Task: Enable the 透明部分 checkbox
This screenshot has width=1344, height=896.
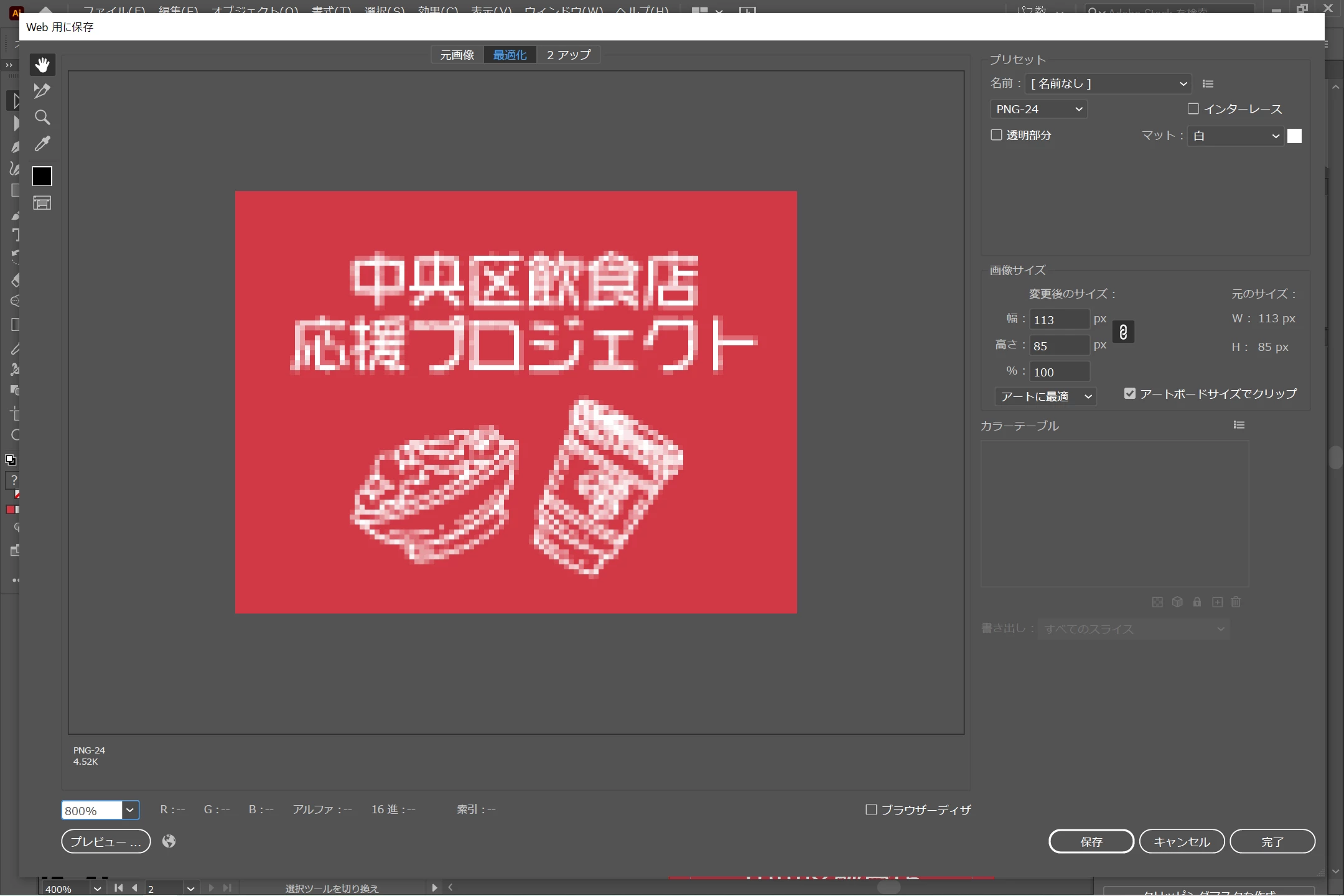Action: pyautogui.click(x=996, y=135)
